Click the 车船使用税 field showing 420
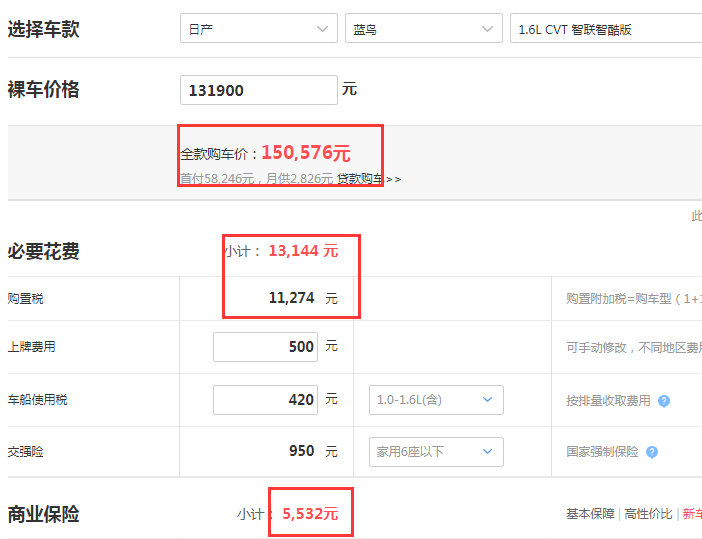The width and height of the screenshot is (702, 539). coord(265,400)
